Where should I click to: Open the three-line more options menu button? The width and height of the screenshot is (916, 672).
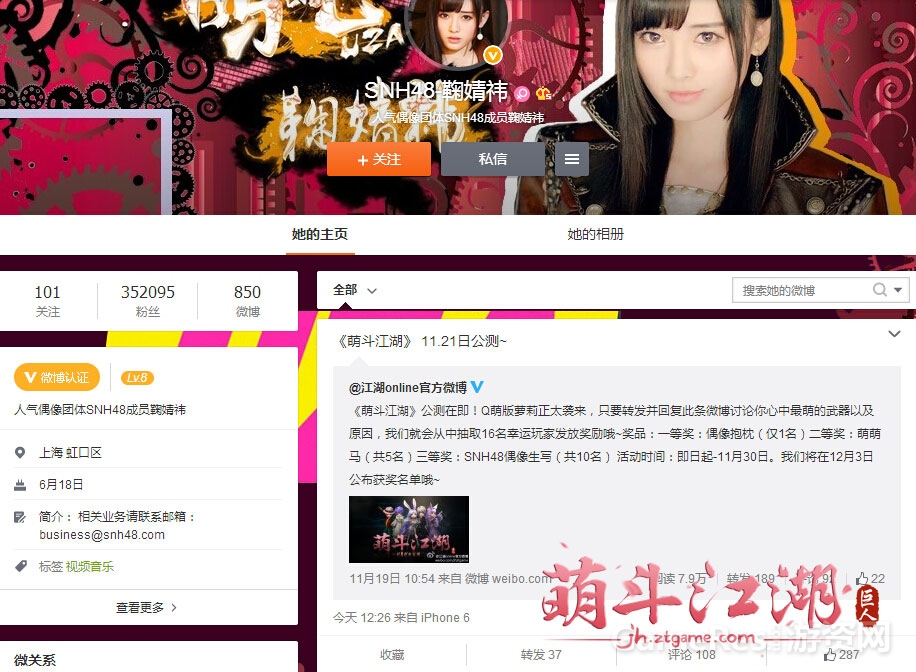click(x=572, y=159)
